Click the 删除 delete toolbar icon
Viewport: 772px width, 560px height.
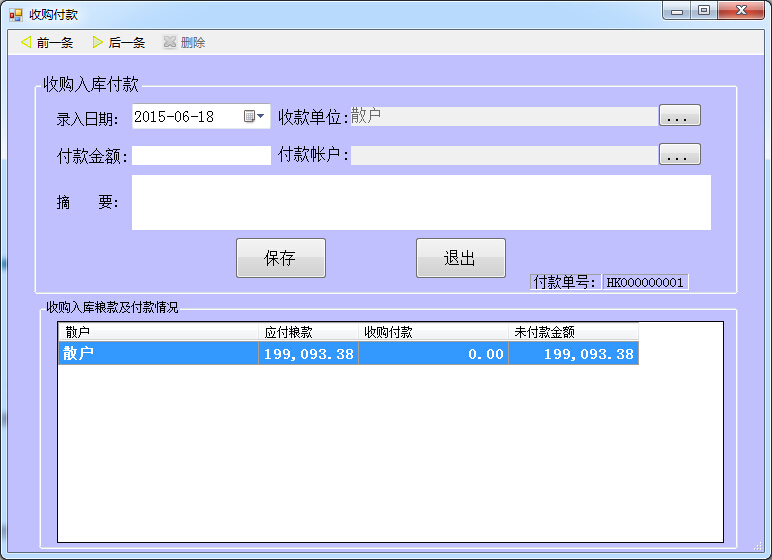pyautogui.click(x=170, y=43)
